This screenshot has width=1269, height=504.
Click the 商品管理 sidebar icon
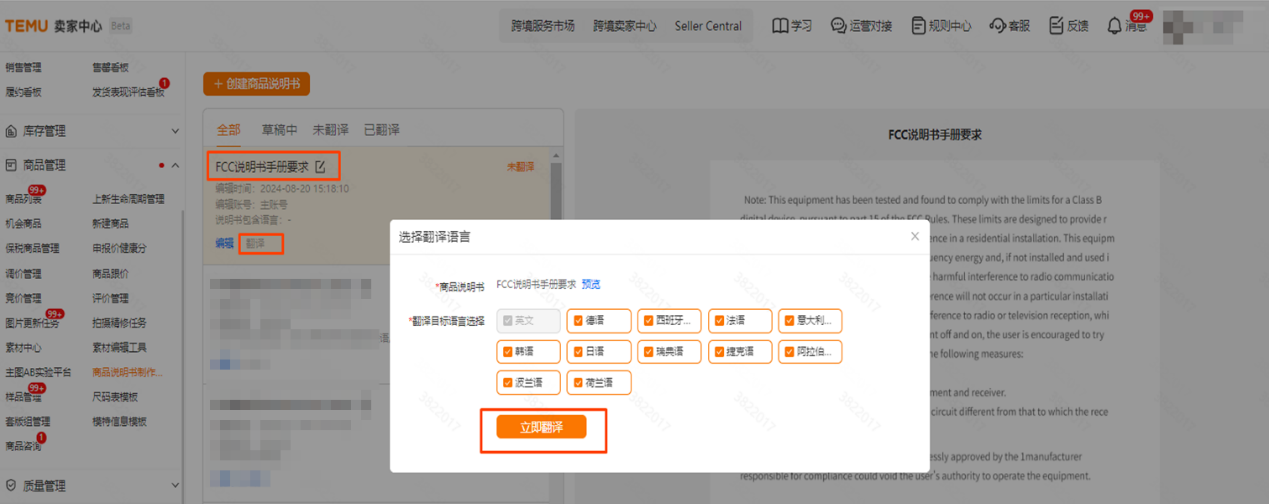click(x=12, y=165)
